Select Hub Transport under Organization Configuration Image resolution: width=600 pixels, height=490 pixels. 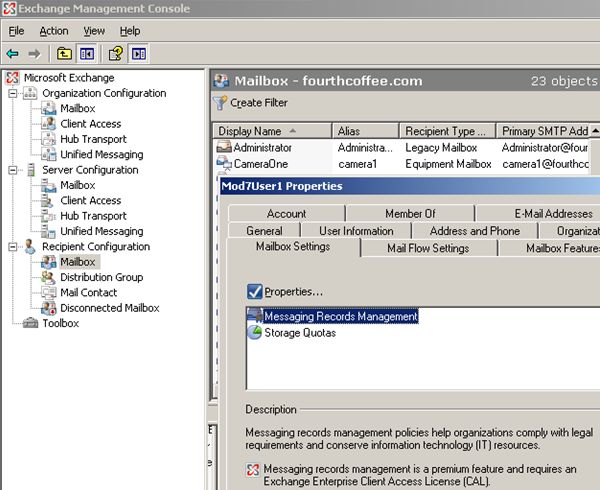pos(93,139)
